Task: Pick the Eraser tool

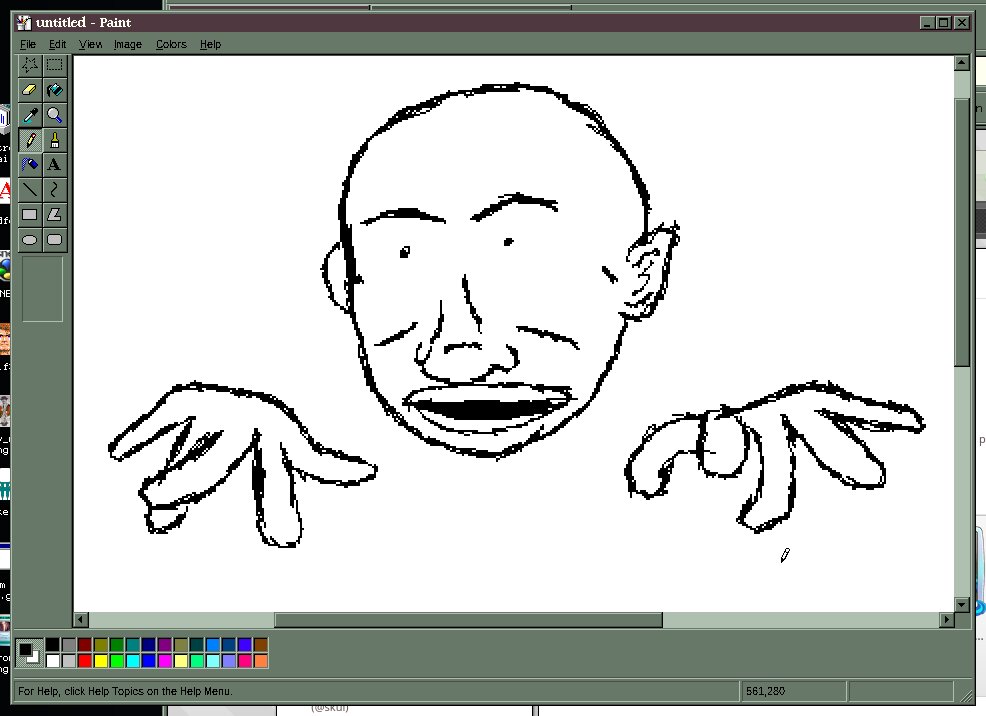Action: [x=30, y=90]
